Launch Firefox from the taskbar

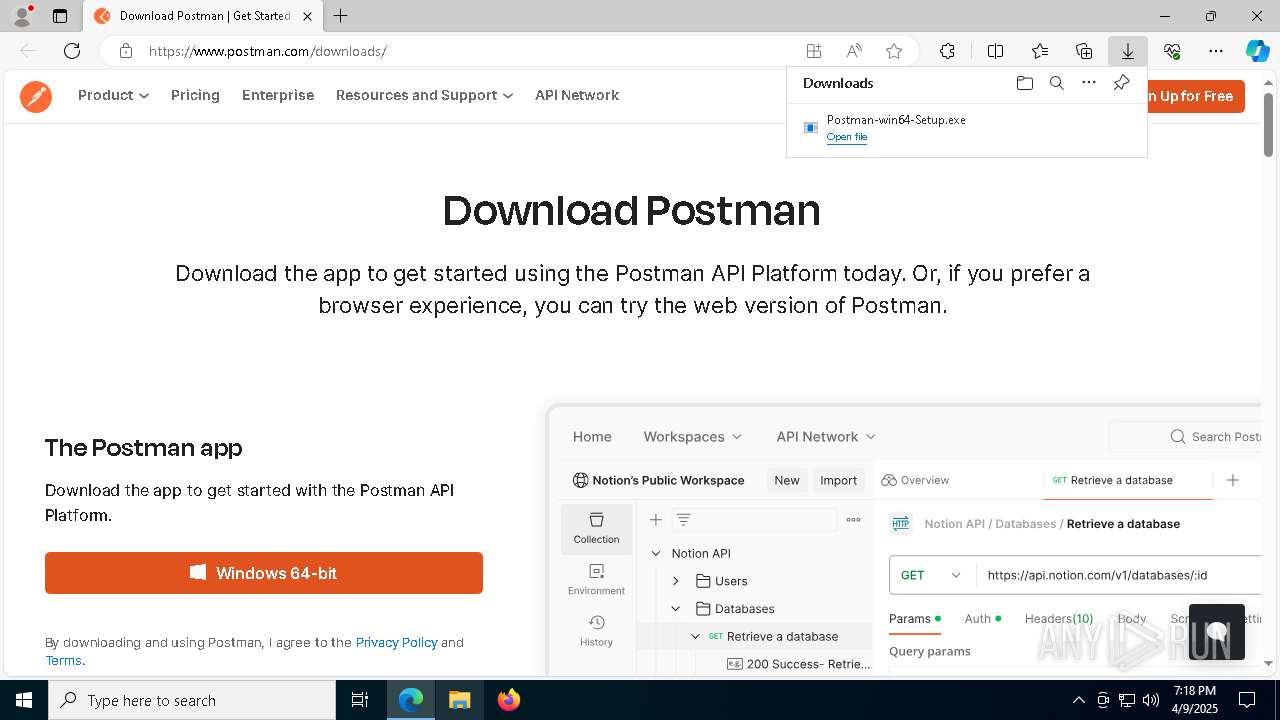point(508,700)
